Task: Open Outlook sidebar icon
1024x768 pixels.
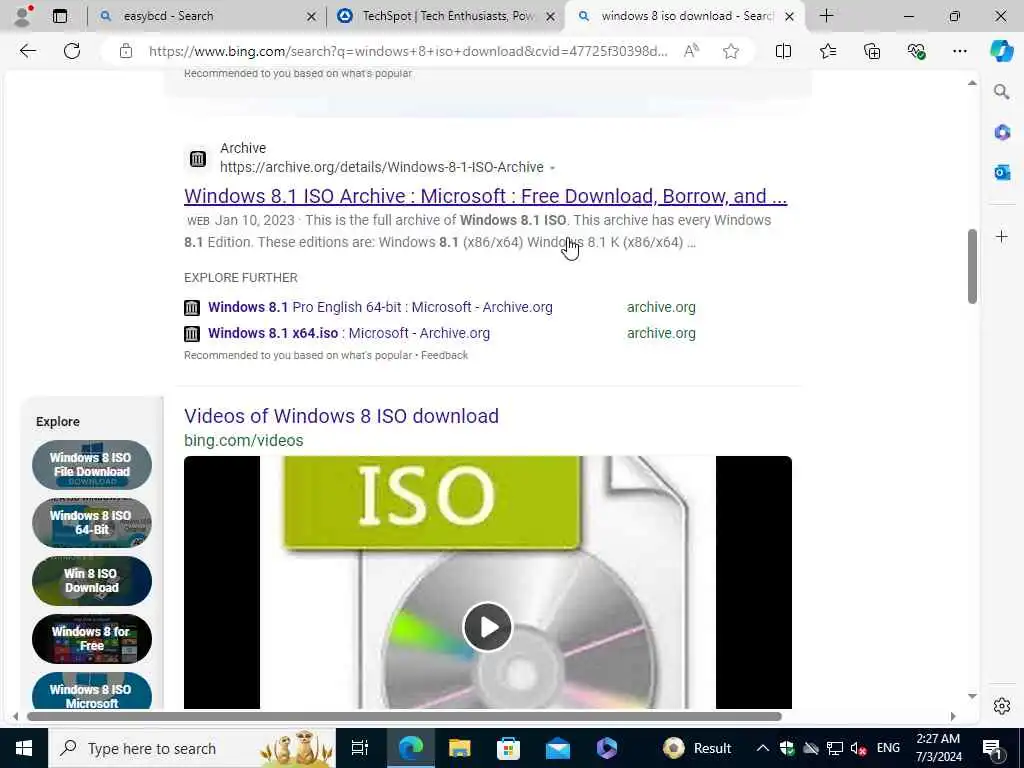Action: click(x=1002, y=172)
